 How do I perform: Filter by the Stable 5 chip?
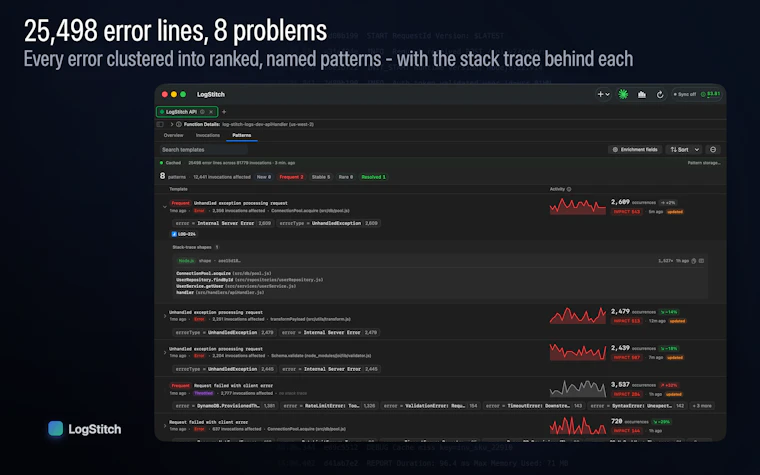(321, 177)
